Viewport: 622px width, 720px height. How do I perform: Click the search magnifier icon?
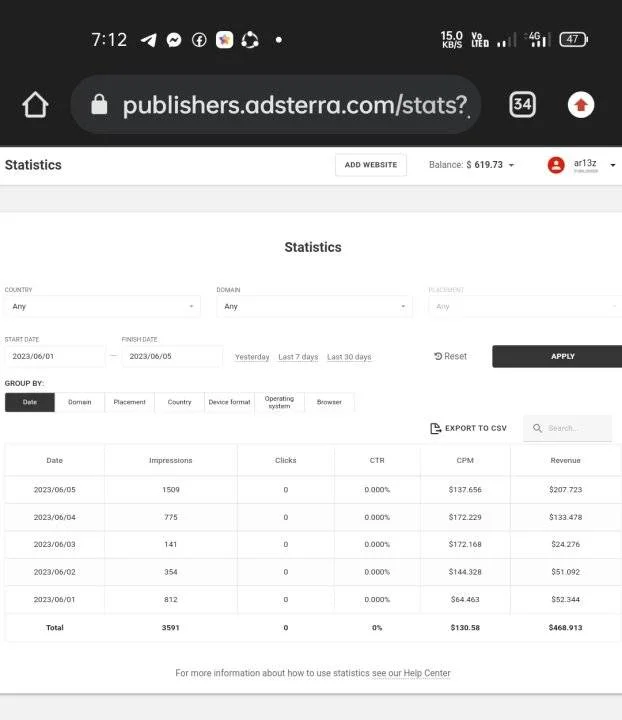tap(537, 428)
